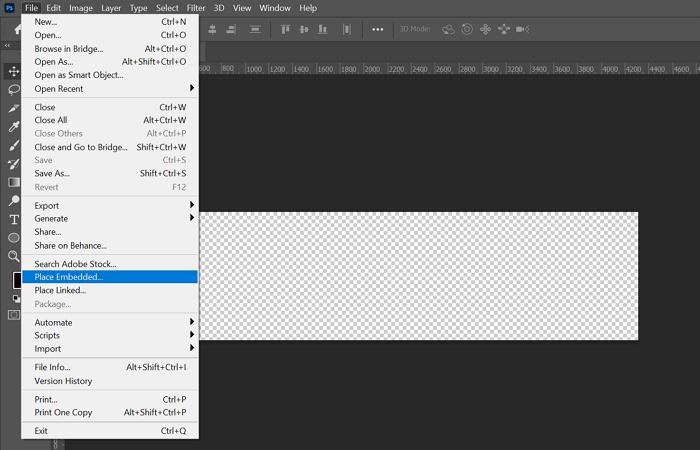This screenshot has height=450, width=700.
Task: Click the transparent canvas area
Action: (418, 275)
